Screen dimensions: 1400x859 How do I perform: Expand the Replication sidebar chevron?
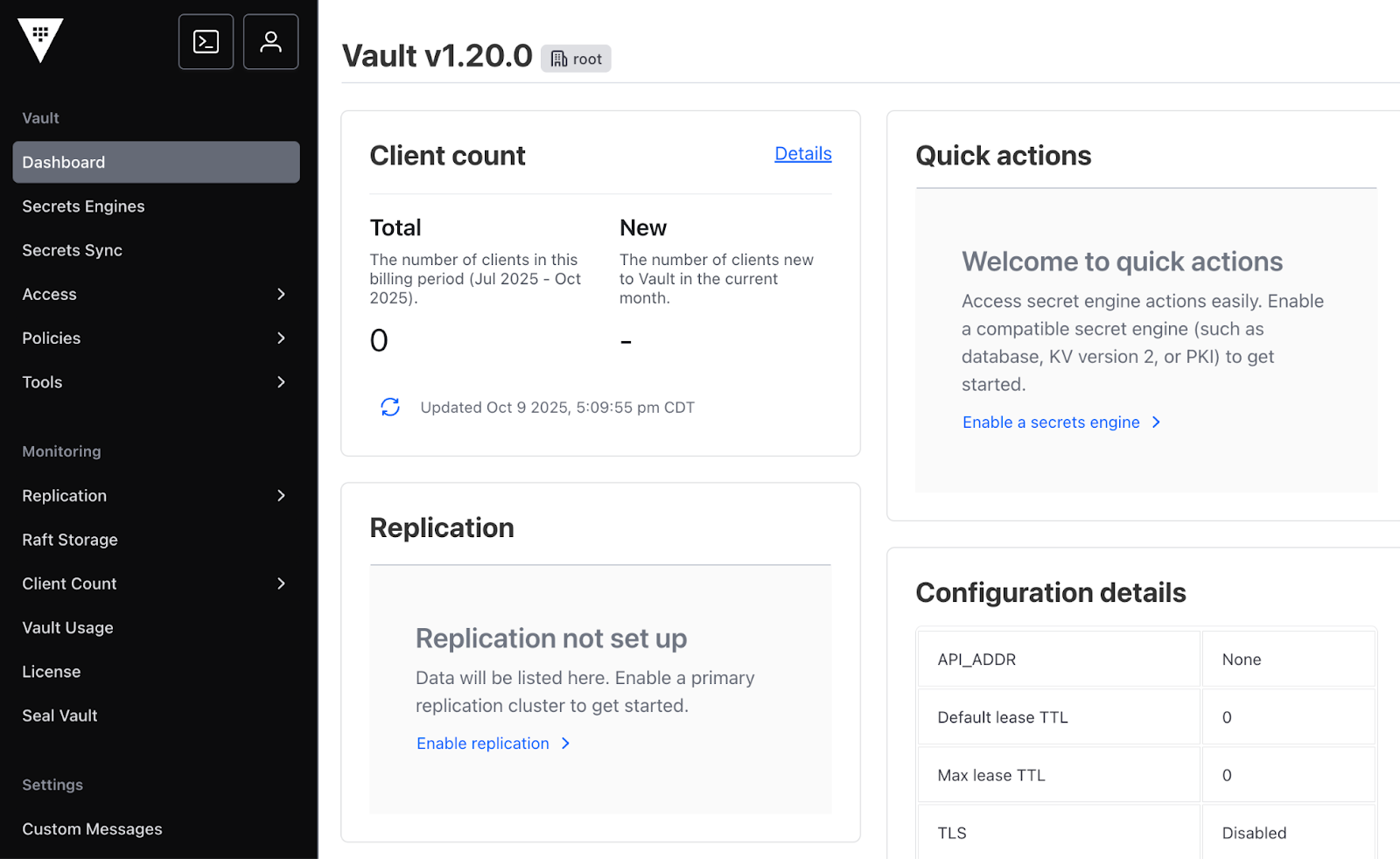pyautogui.click(x=281, y=496)
